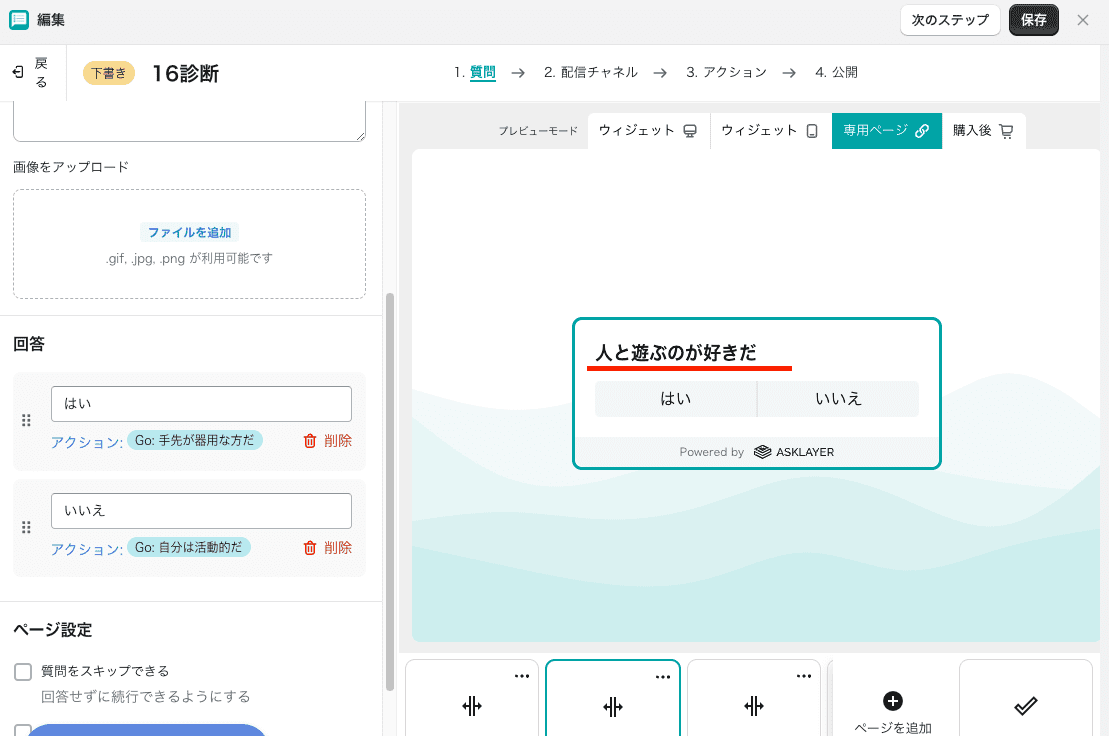Viewport: 1109px width, 736px height.
Task: Select the checkmark completion page thumbnail
Action: [x=1024, y=706]
